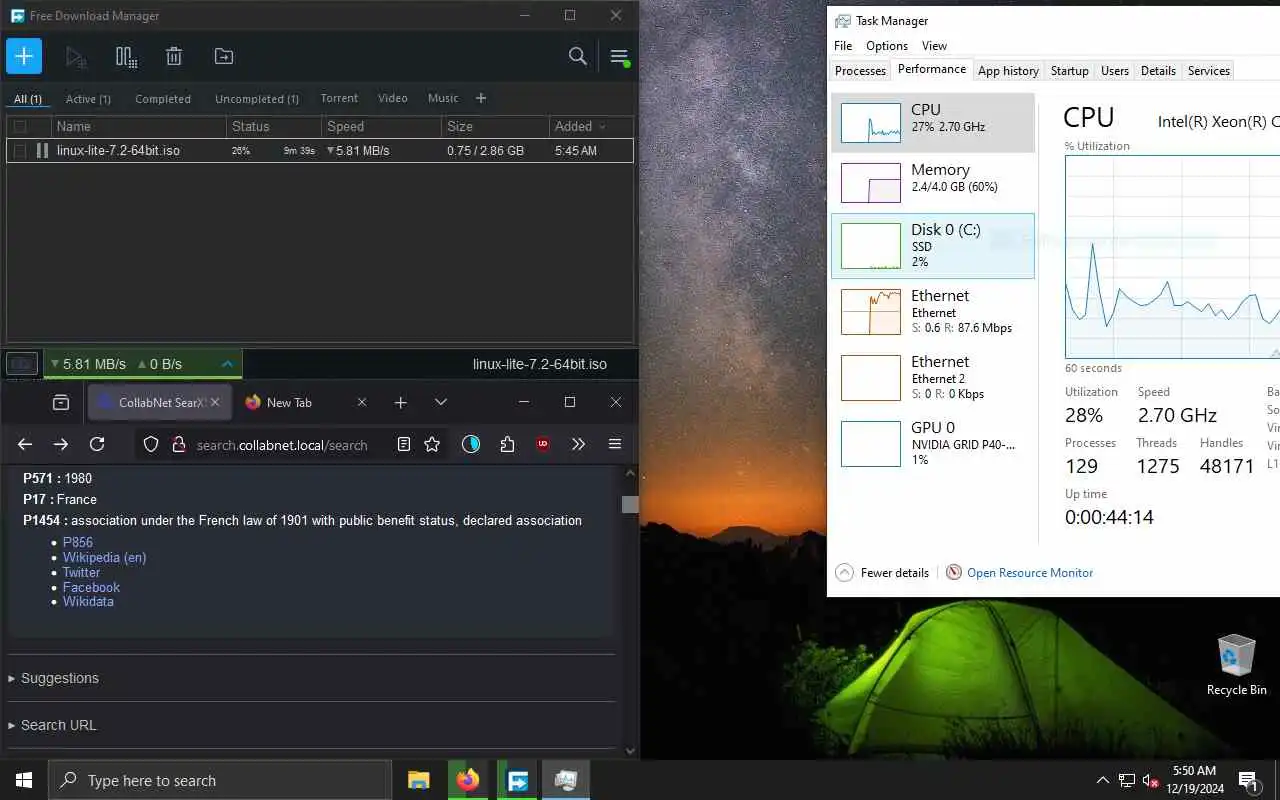Click the tracking protection shield icon

click(151, 444)
